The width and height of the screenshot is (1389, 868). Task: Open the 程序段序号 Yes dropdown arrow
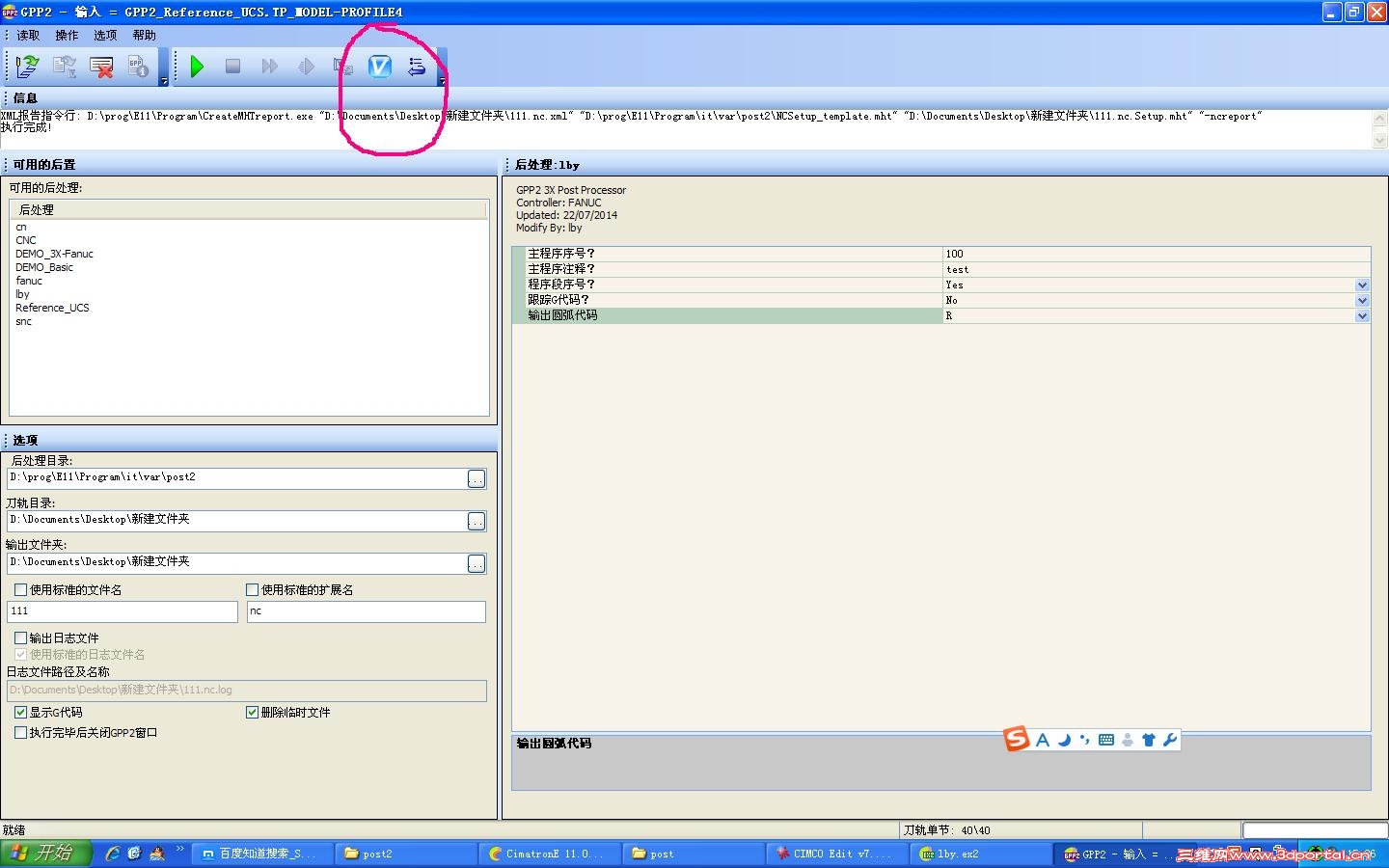coord(1362,285)
